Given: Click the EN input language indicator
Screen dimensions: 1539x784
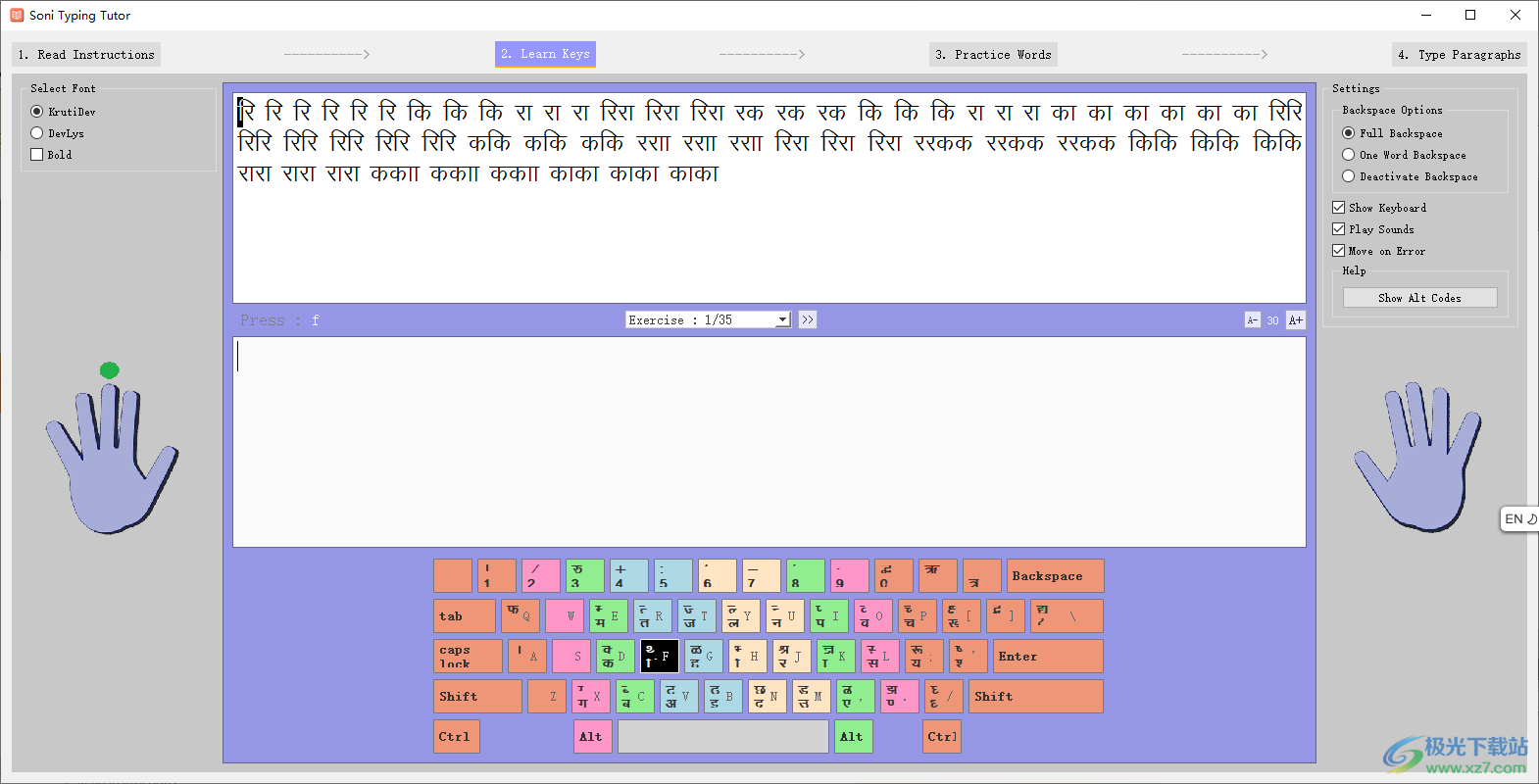Looking at the screenshot, I should tap(1519, 519).
